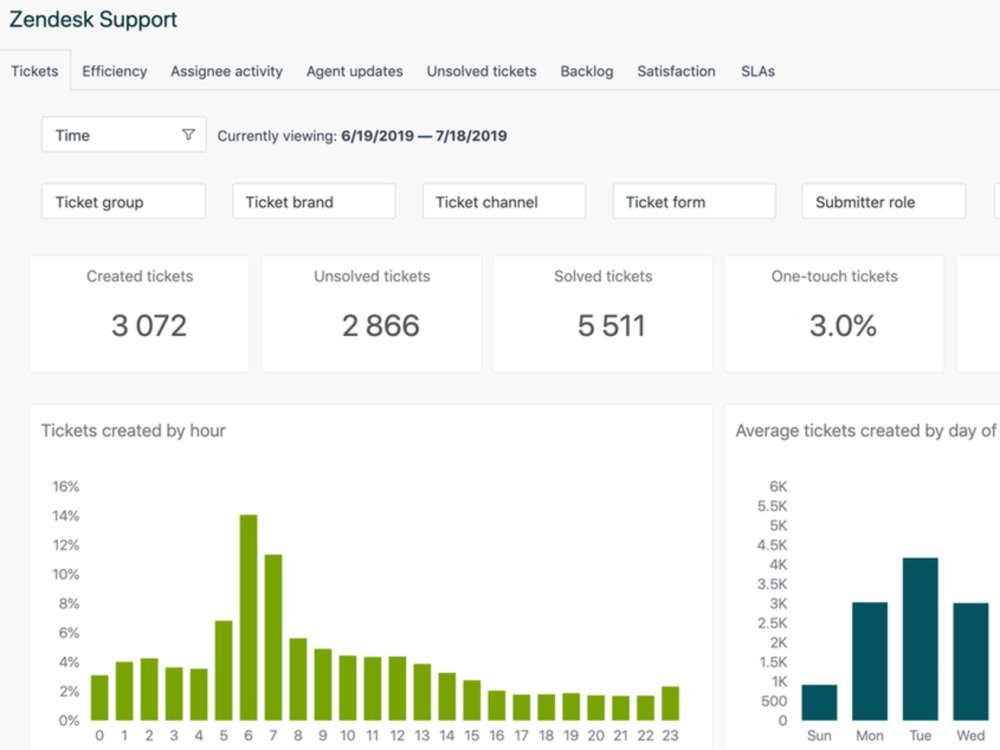Expand the Submitter role filter

[x=884, y=202]
